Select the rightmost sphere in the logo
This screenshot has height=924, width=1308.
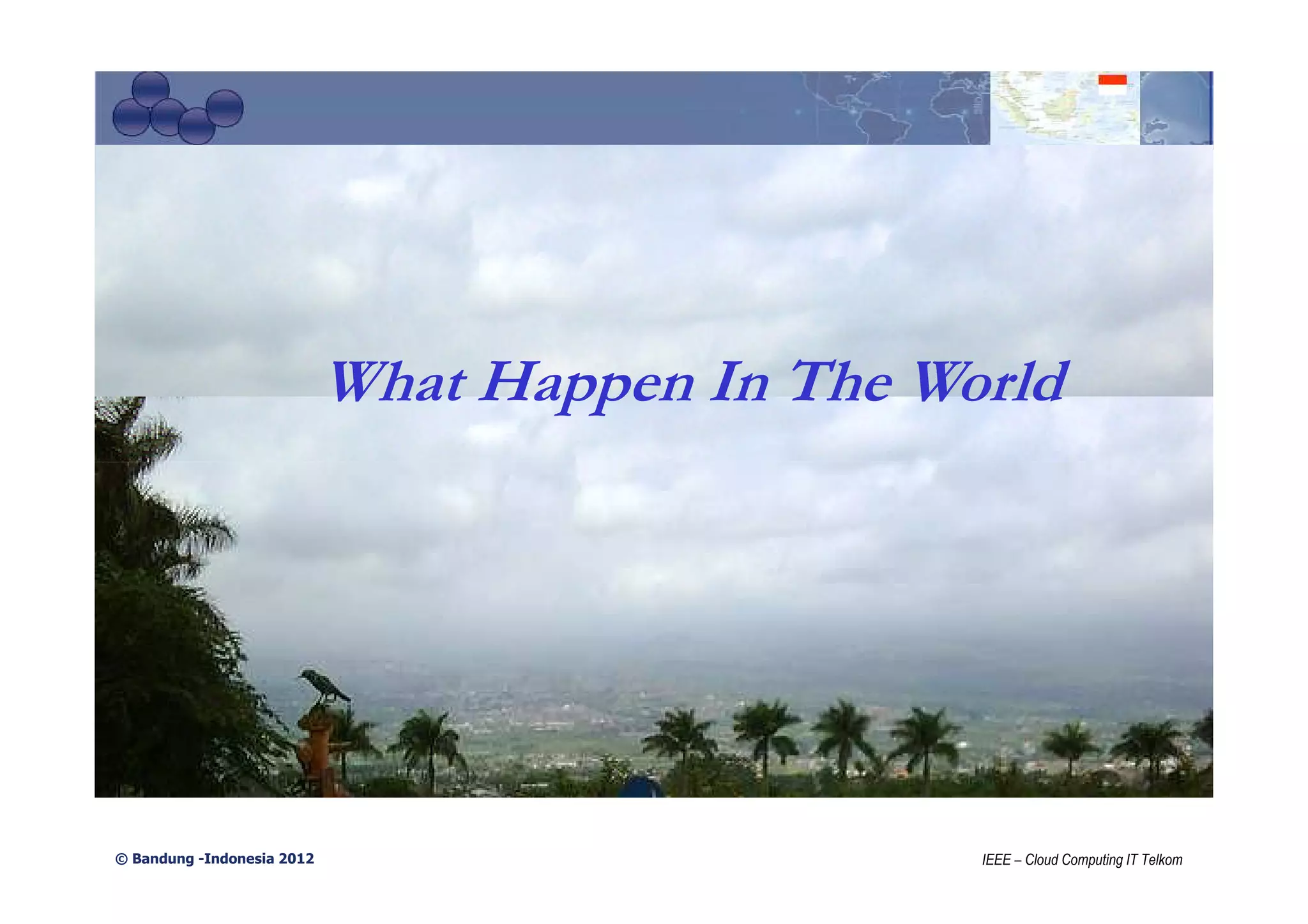[x=225, y=108]
